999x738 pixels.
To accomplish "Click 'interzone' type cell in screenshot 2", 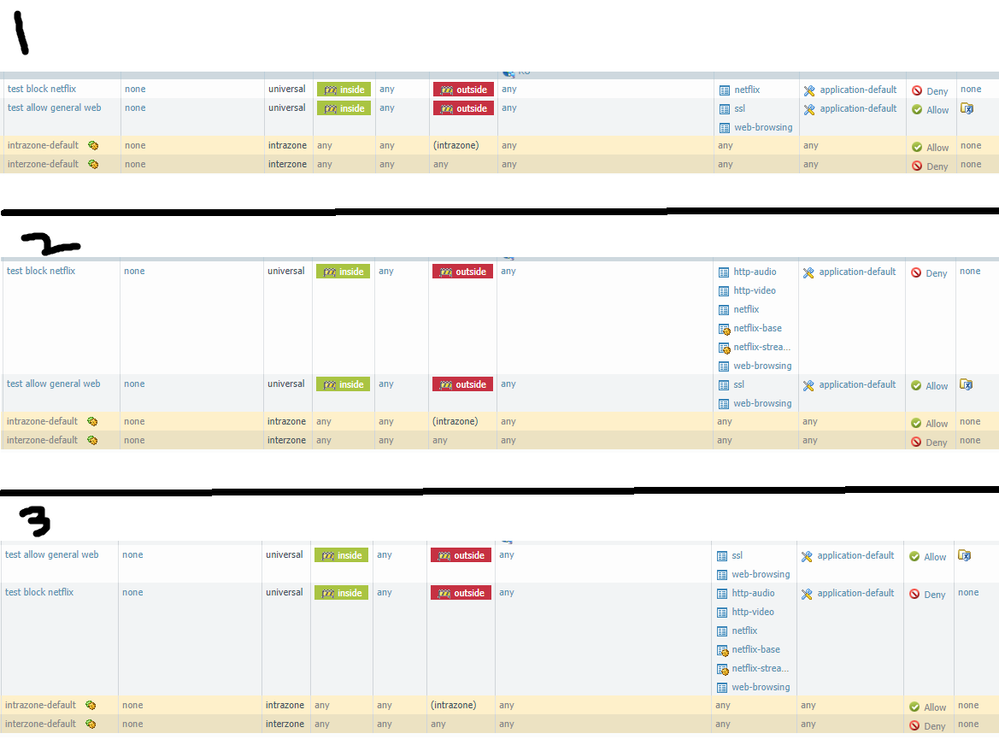I will (287, 440).
